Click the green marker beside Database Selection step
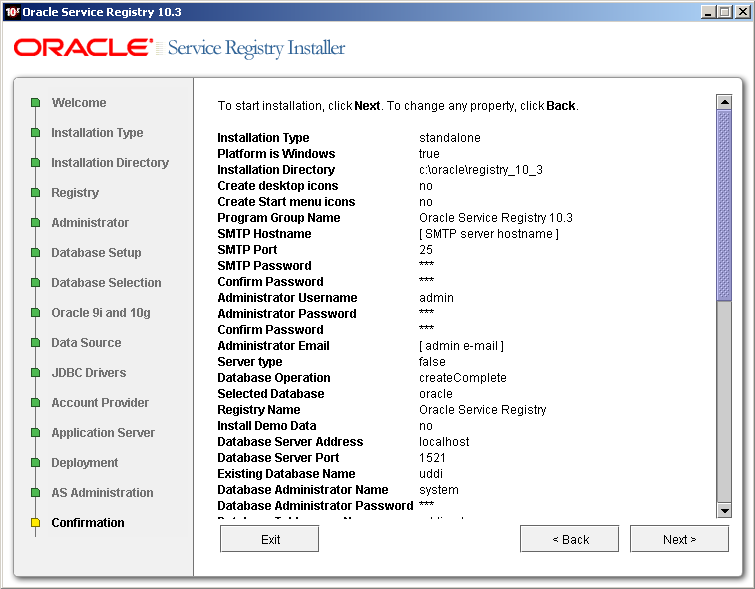 click(35, 283)
